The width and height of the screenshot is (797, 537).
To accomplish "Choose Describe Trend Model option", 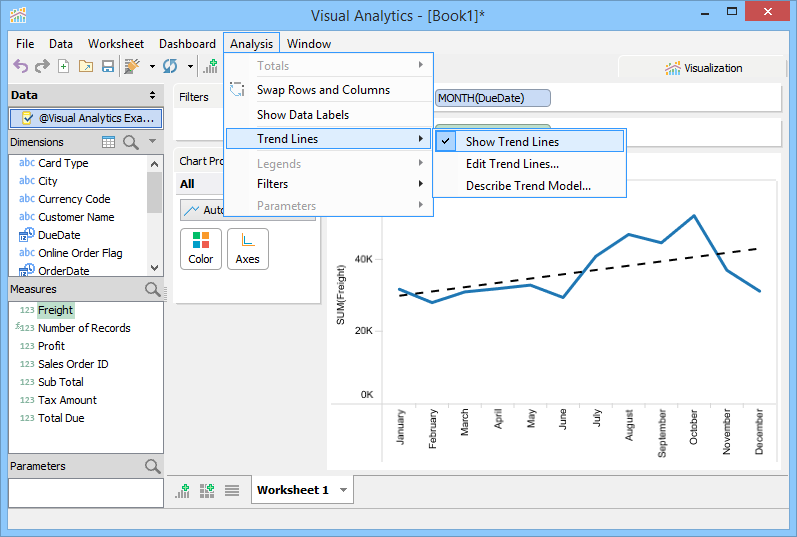I will [529, 186].
